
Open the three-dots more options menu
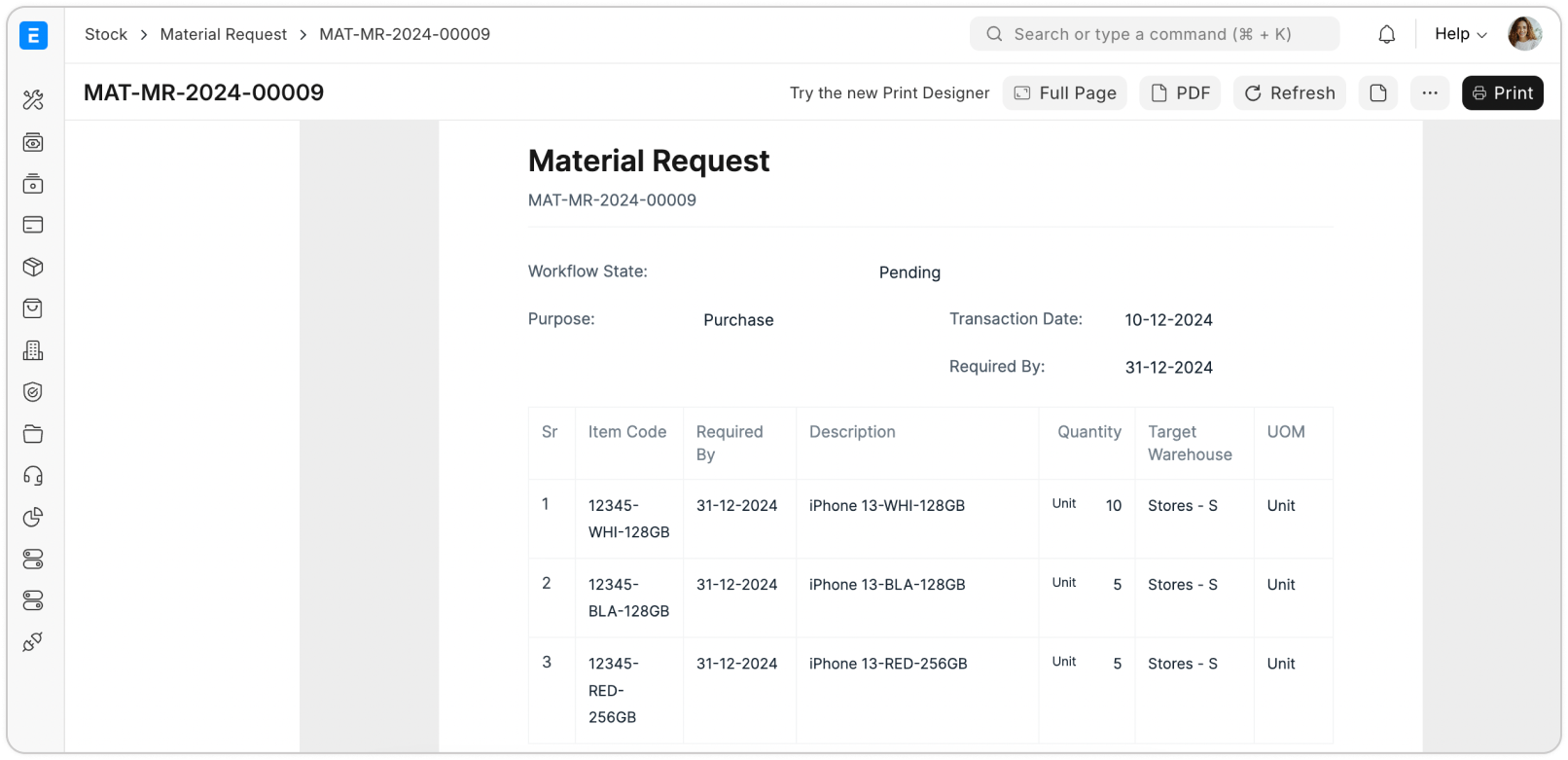pos(1429,93)
